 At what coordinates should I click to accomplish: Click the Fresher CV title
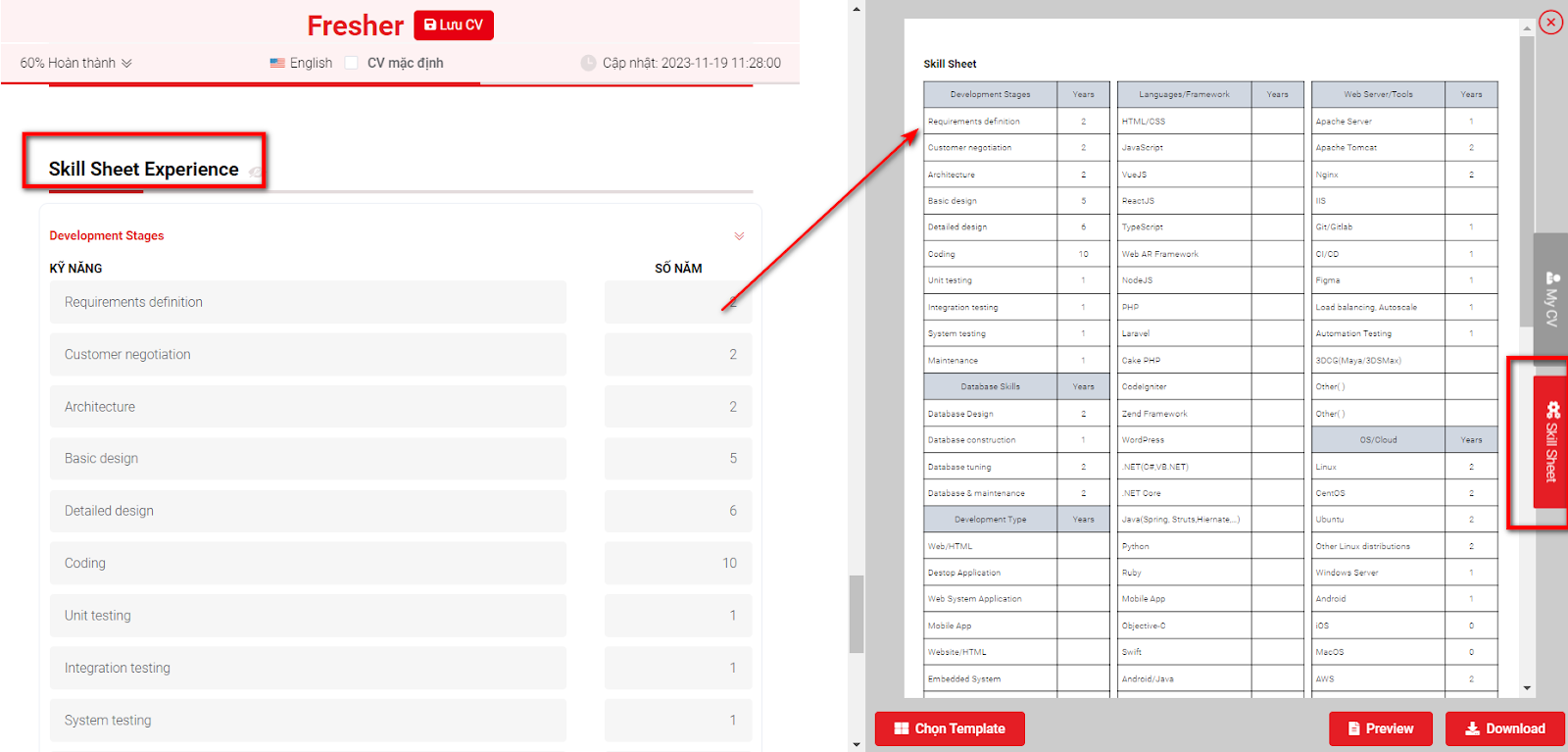(x=355, y=25)
